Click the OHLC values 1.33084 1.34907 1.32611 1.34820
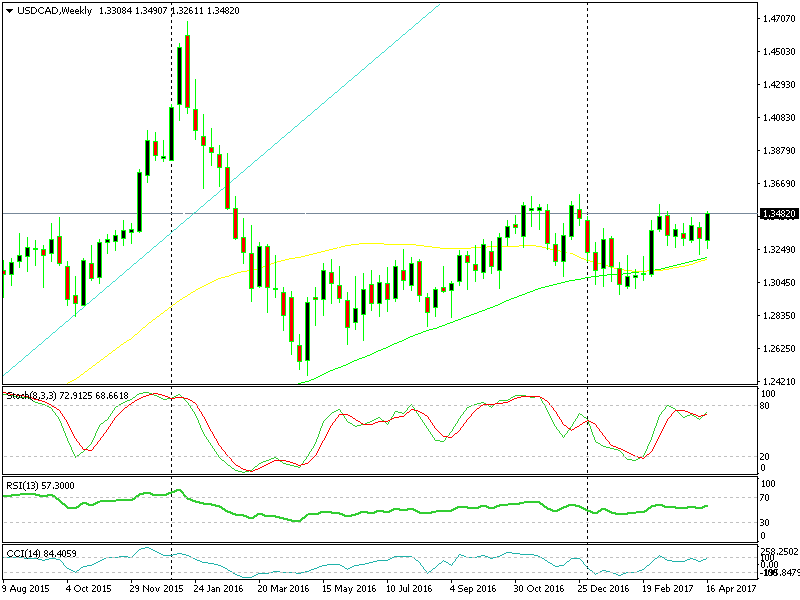800x600 pixels. coord(169,11)
